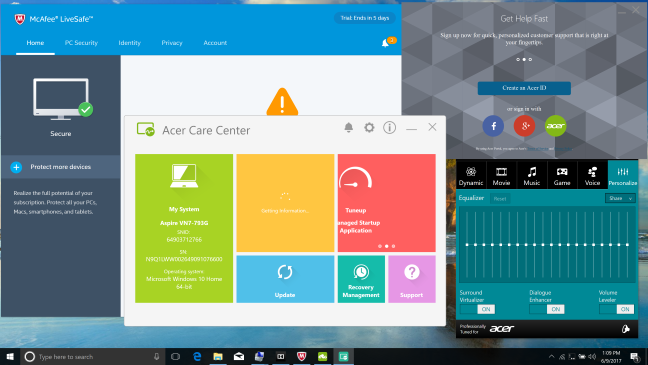The height and width of the screenshot is (365, 648).
Task: Switch to Privacy tab
Action: 172,43
